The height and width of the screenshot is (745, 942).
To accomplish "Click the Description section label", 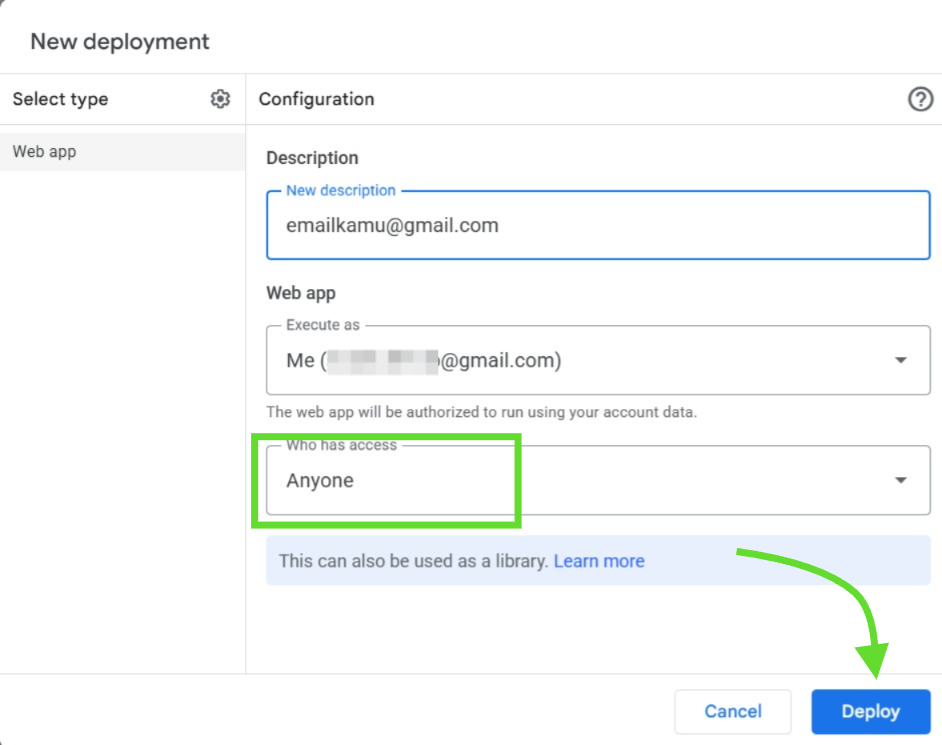I will point(312,157).
